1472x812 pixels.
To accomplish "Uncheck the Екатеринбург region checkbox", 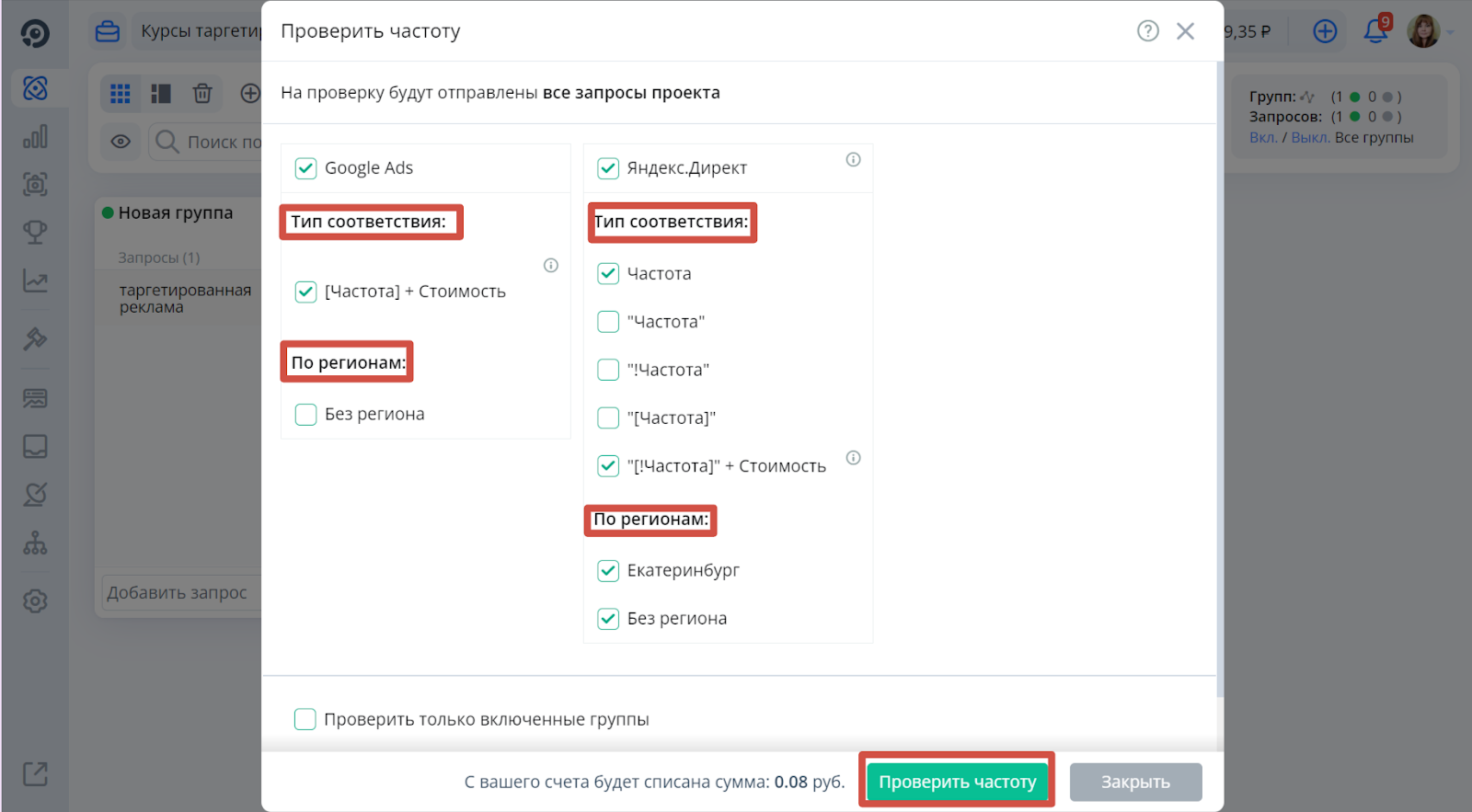I will point(608,571).
